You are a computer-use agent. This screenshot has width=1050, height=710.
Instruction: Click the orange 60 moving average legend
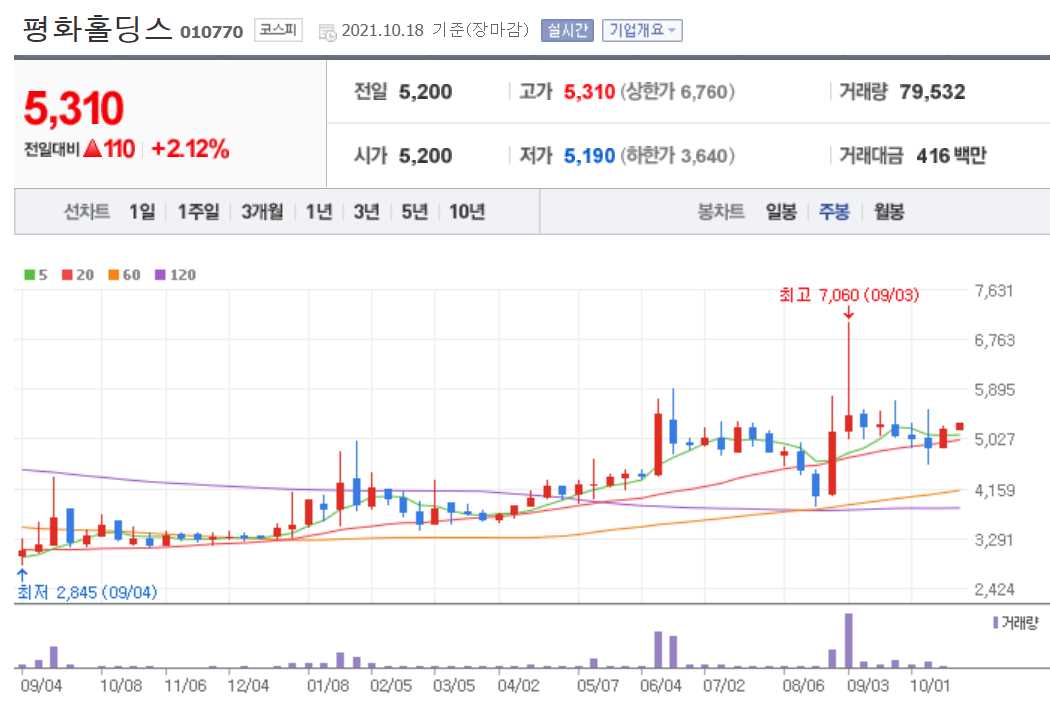tap(125, 275)
